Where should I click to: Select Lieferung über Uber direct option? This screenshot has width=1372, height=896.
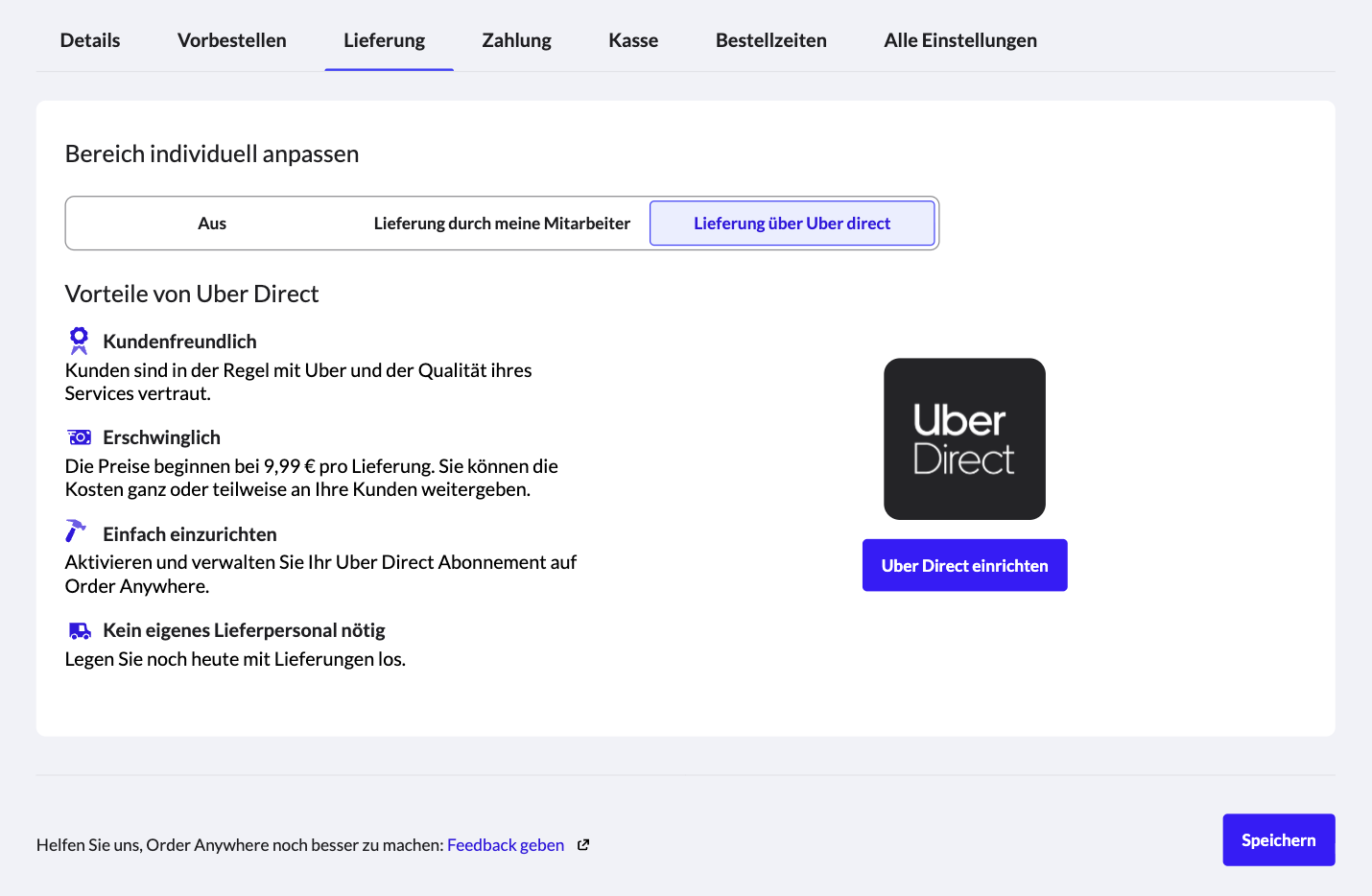tap(792, 224)
